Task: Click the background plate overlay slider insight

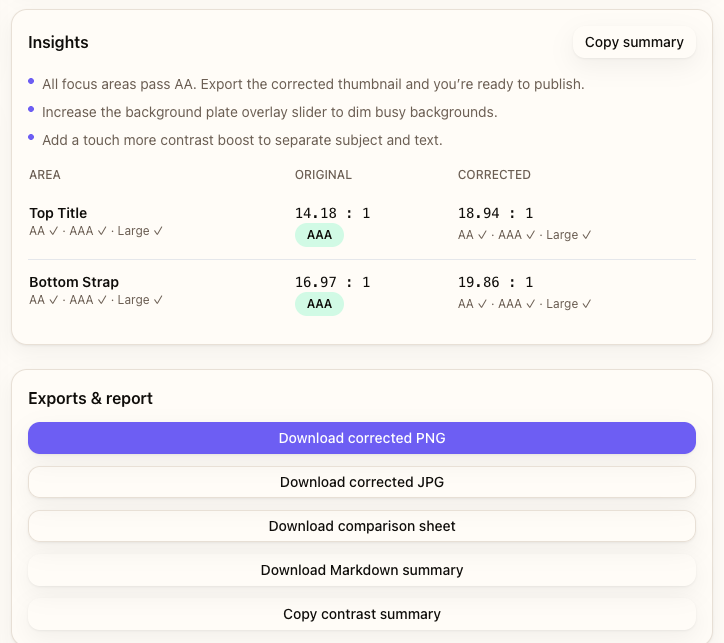Action: (x=270, y=112)
